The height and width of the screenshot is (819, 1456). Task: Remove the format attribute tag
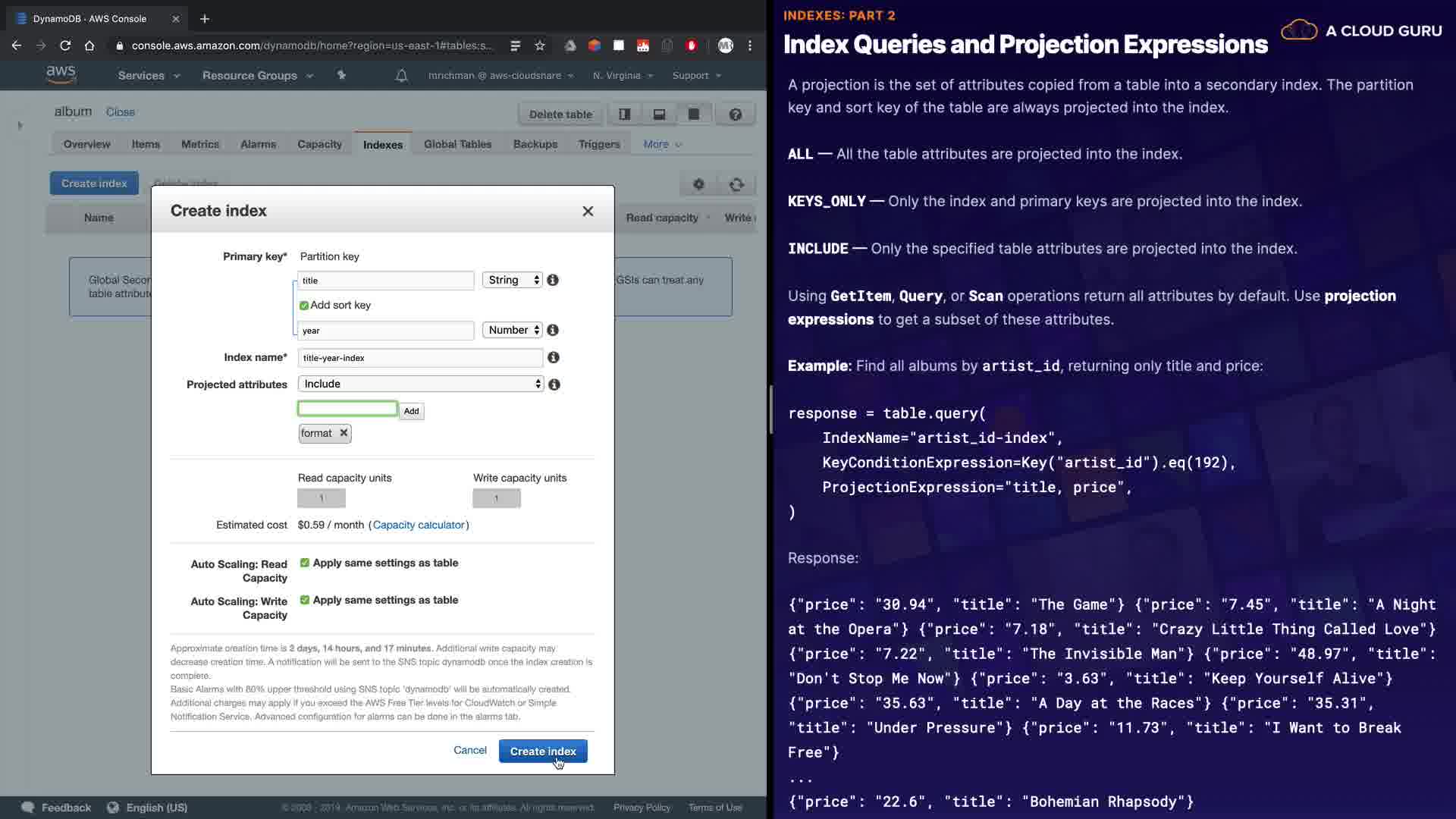pyautogui.click(x=344, y=433)
